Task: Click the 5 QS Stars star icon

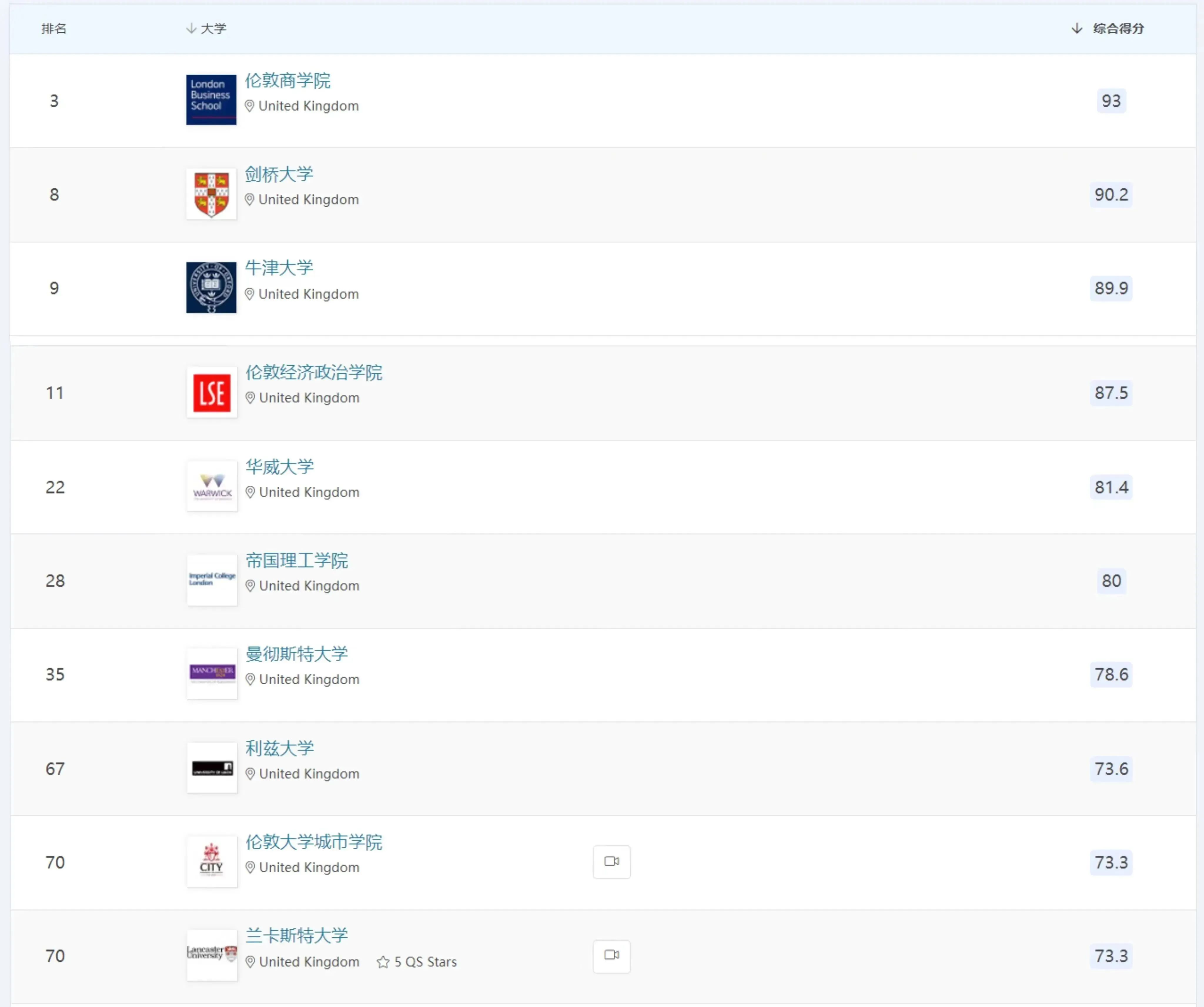Action: pos(383,962)
